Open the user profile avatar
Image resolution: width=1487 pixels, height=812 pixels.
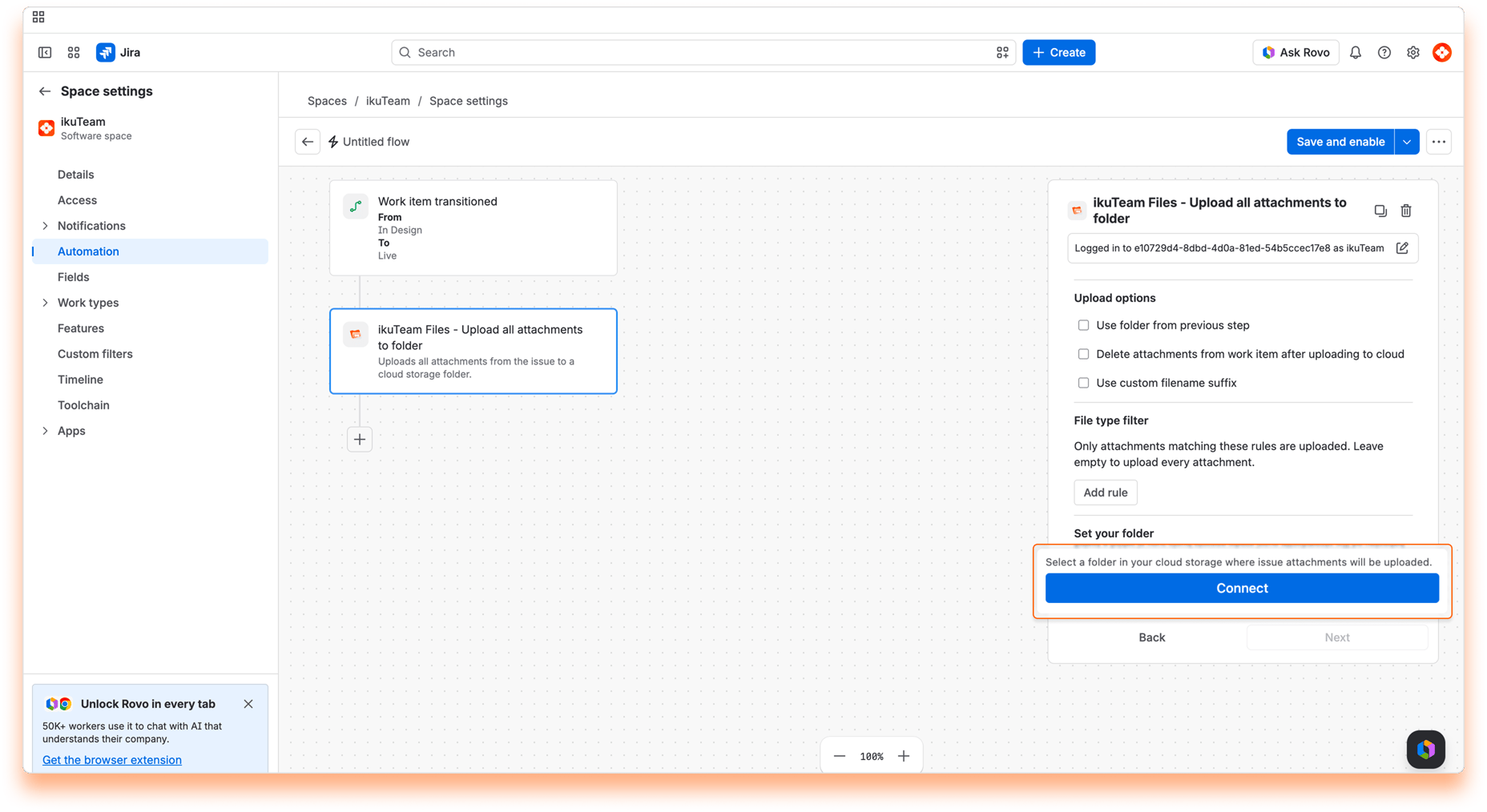(x=1442, y=52)
